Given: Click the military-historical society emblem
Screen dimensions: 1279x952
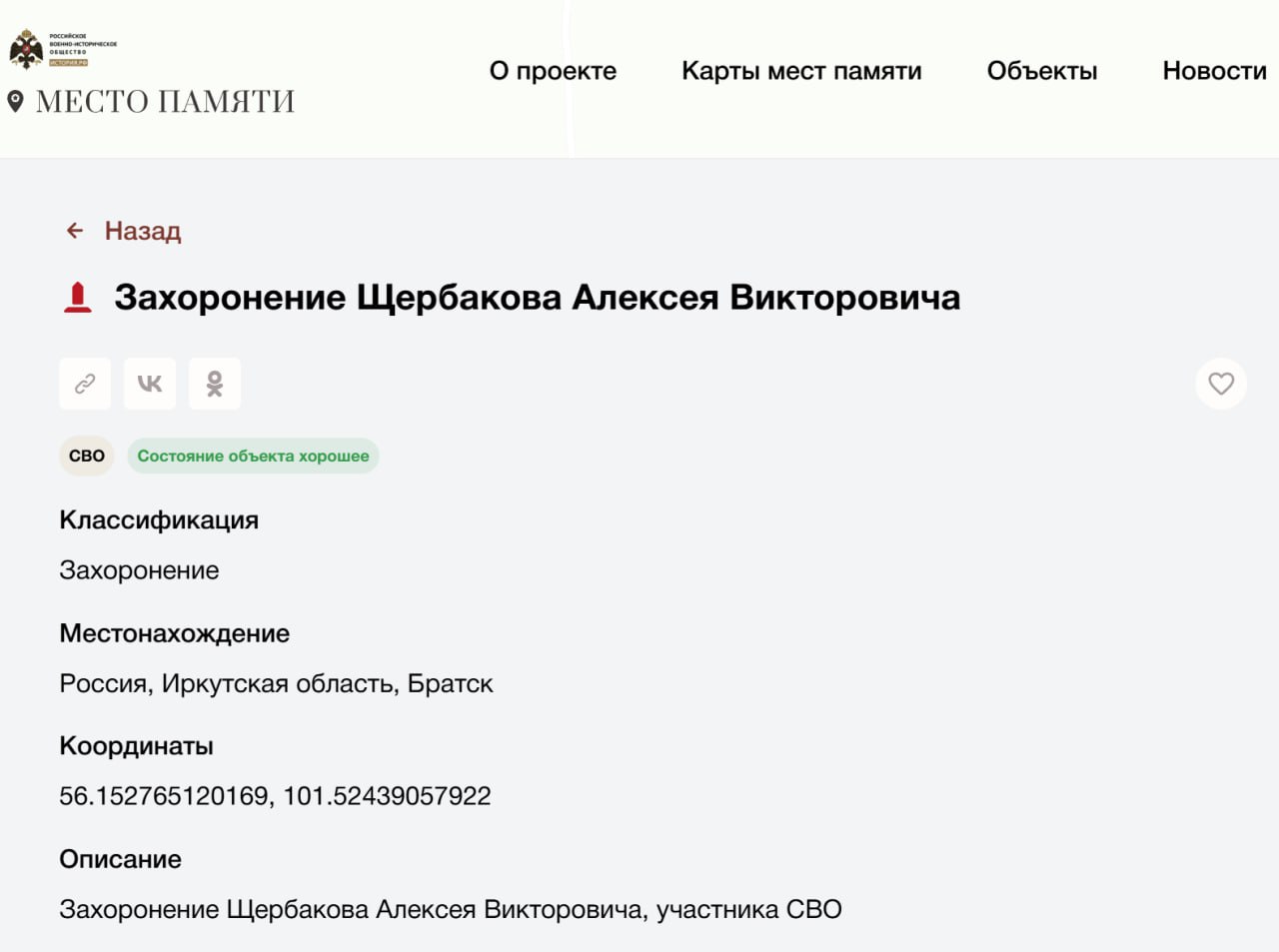Looking at the screenshot, I should [26, 49].
